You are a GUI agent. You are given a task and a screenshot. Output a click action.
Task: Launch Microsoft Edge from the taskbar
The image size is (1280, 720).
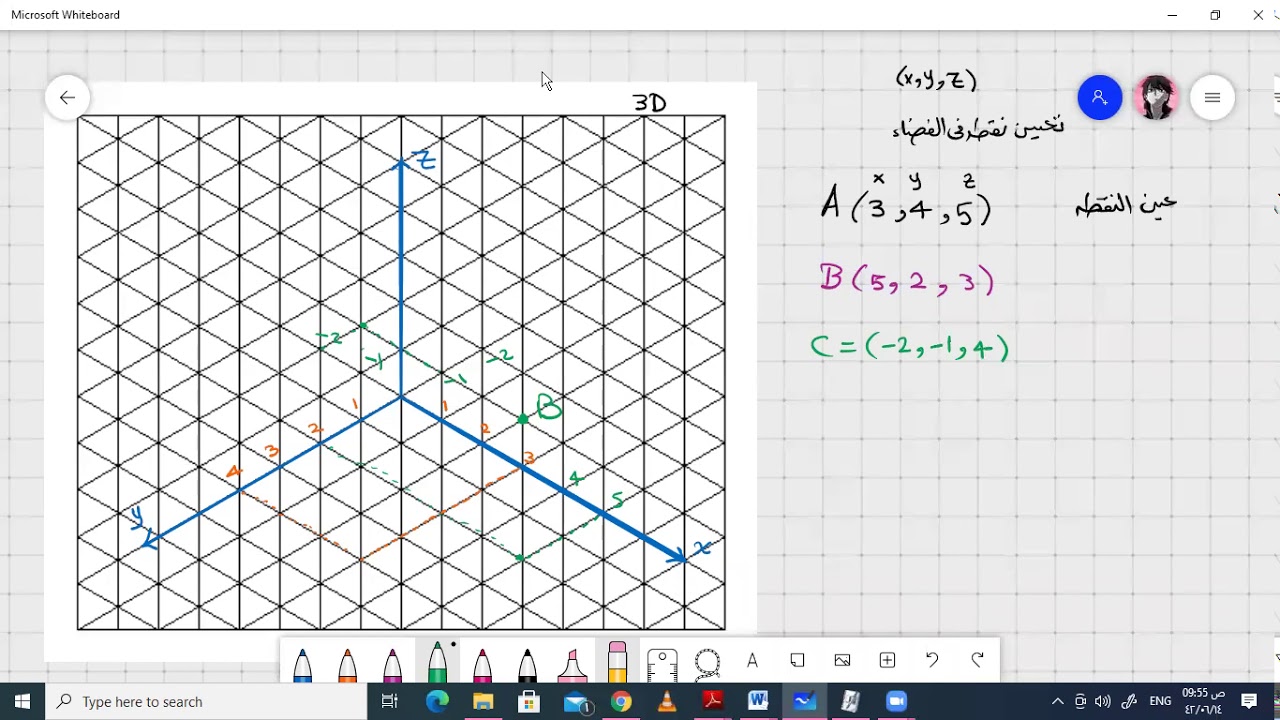pyautogui.click(x=437, y=701)
